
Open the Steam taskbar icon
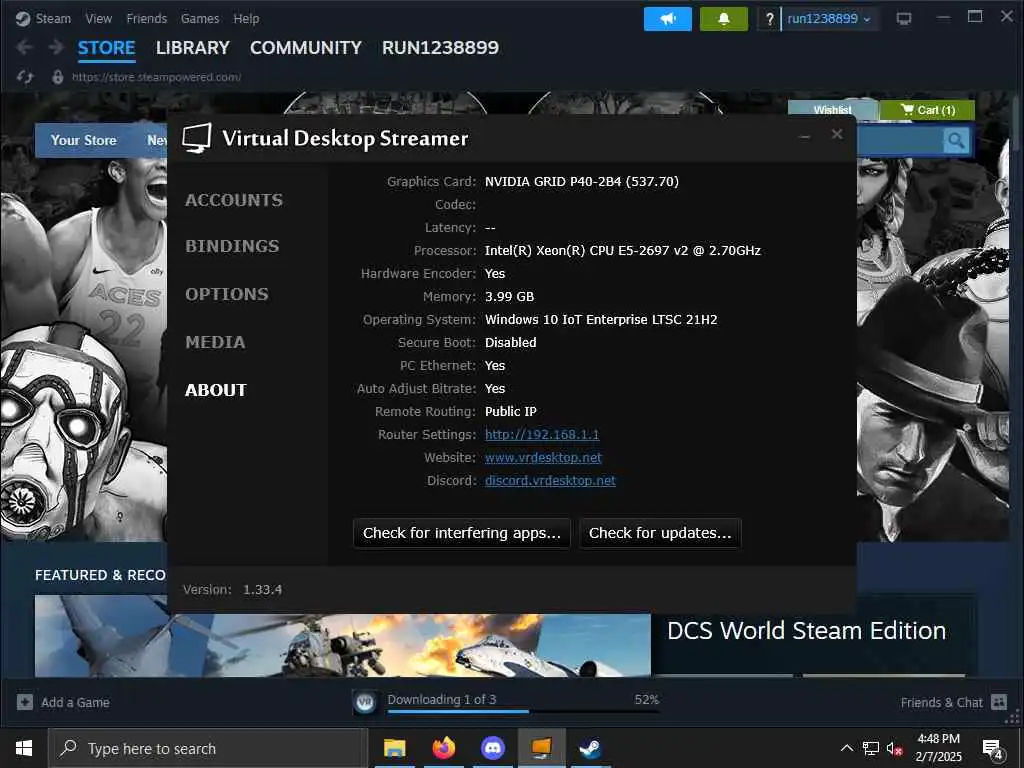590,748
